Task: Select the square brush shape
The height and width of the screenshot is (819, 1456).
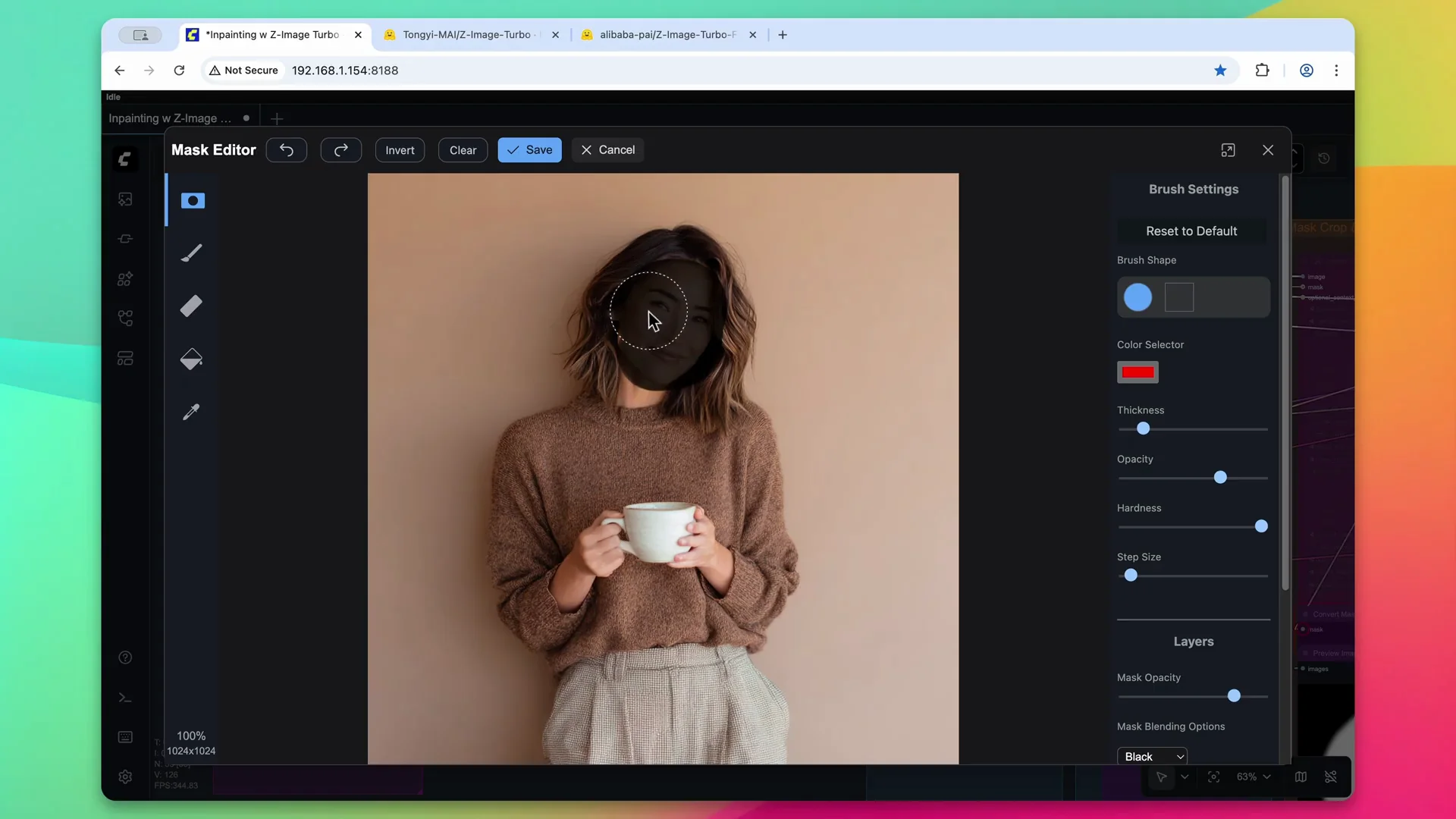Action: tap(1179, 297)
